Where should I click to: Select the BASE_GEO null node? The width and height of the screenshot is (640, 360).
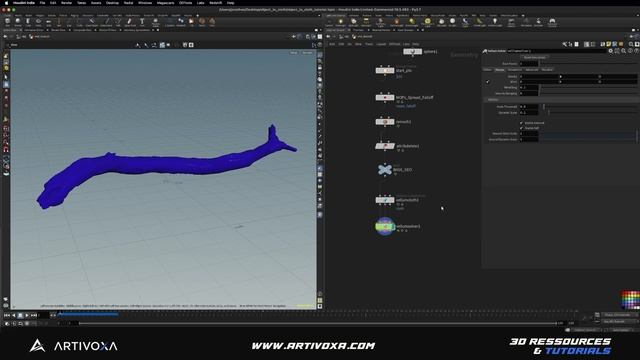[385, 169]
